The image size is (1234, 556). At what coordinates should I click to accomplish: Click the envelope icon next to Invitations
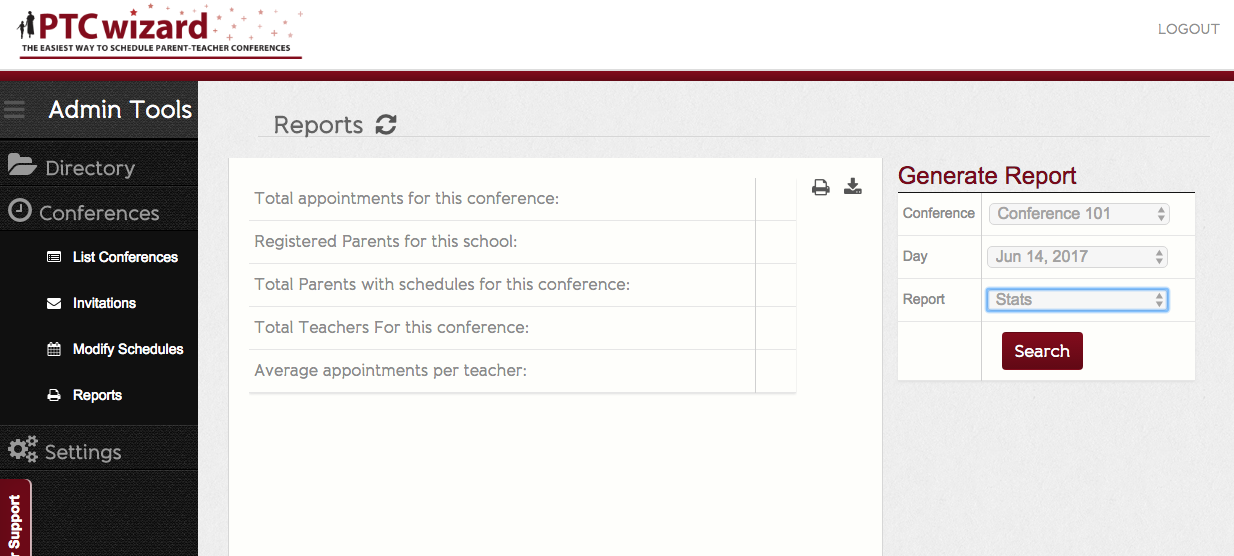(x=54, y=303)
